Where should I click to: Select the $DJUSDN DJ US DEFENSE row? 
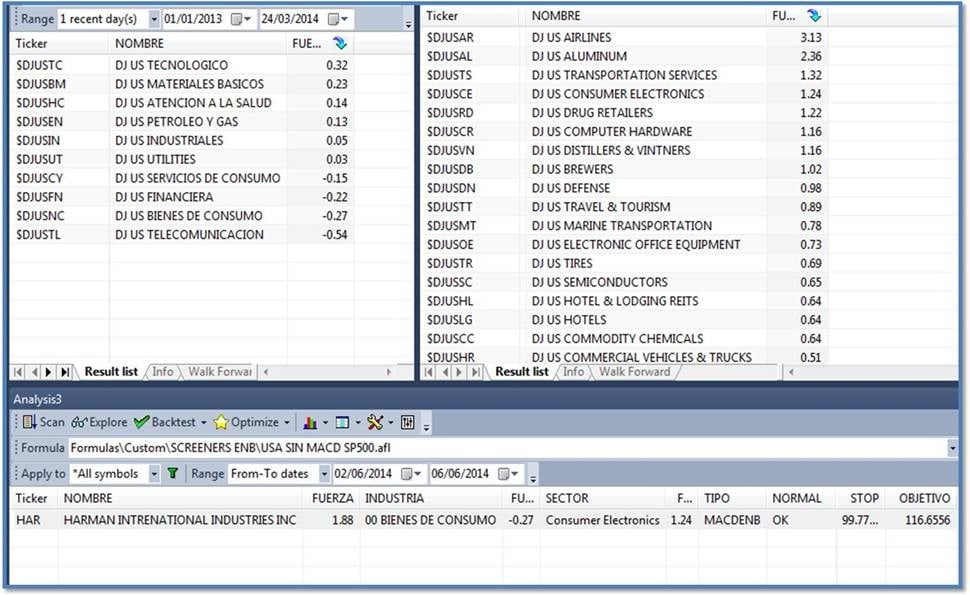click(x=625, y=188)
